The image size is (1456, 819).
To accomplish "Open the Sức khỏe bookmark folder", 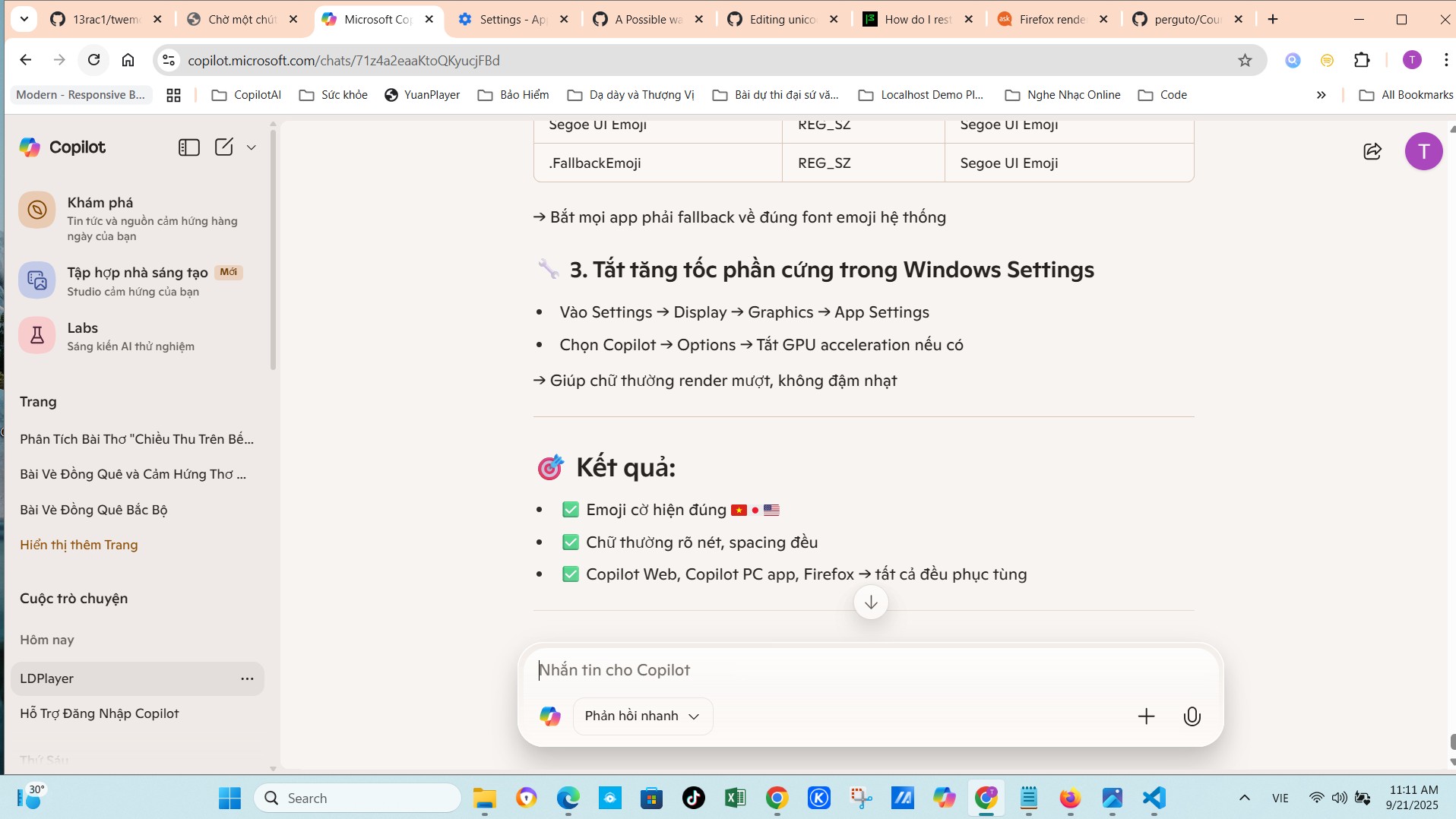I will 333,95.
